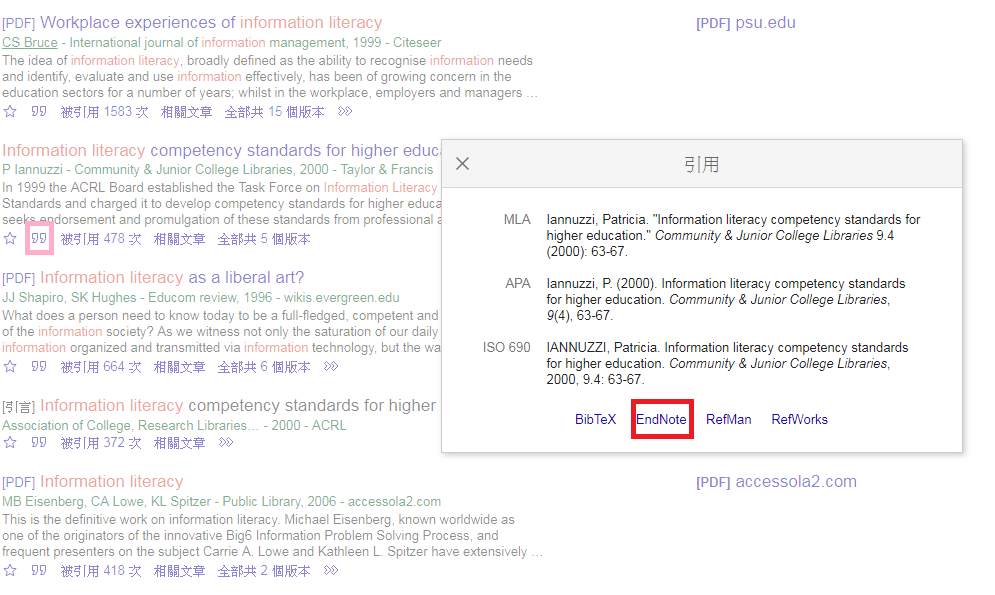View 被引用 1583 次 citing articles
The width and height of the screenshot is (995, 595).
click(104, 112)
